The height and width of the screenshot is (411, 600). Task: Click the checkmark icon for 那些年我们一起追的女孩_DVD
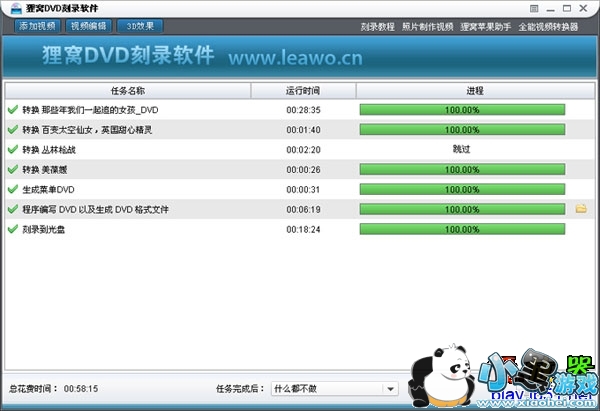coord(13,109)
